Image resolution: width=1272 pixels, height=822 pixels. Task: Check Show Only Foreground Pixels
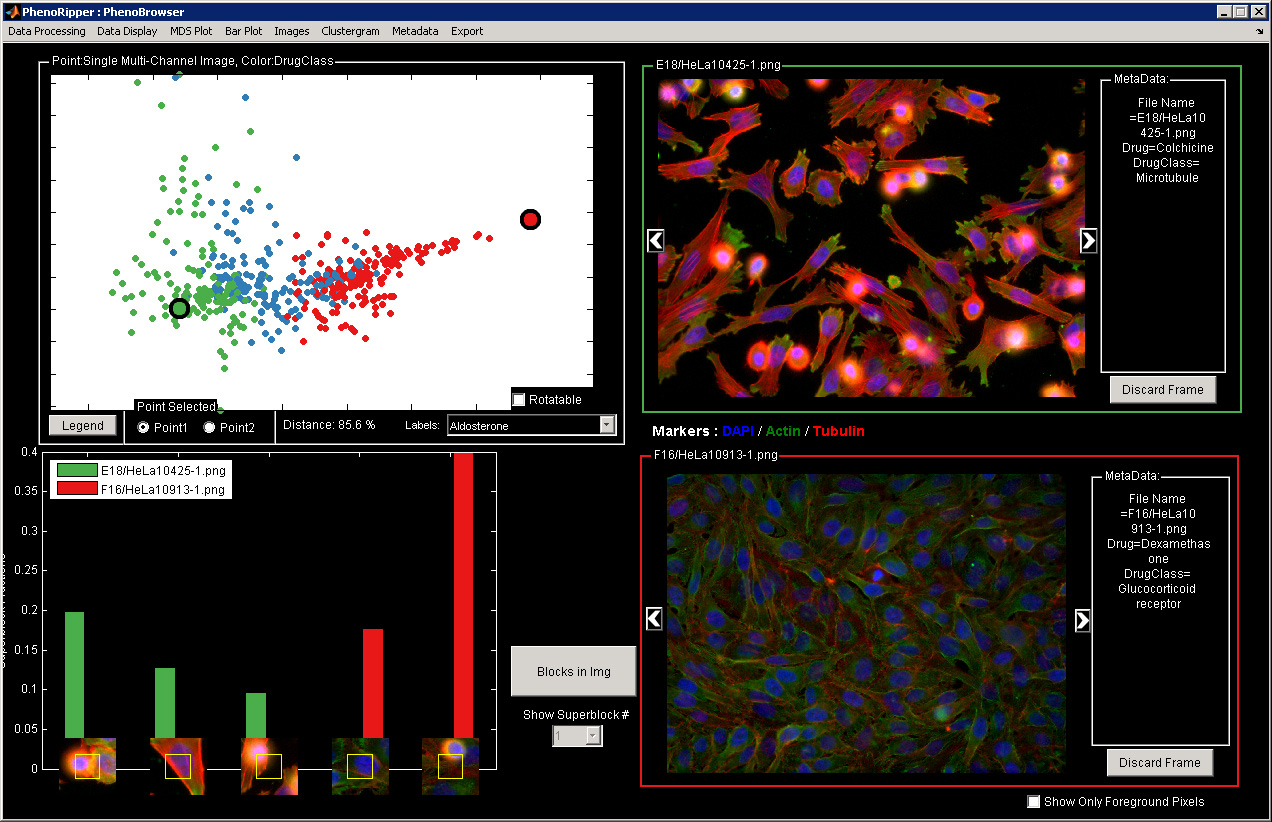(x=1034, y=801)
